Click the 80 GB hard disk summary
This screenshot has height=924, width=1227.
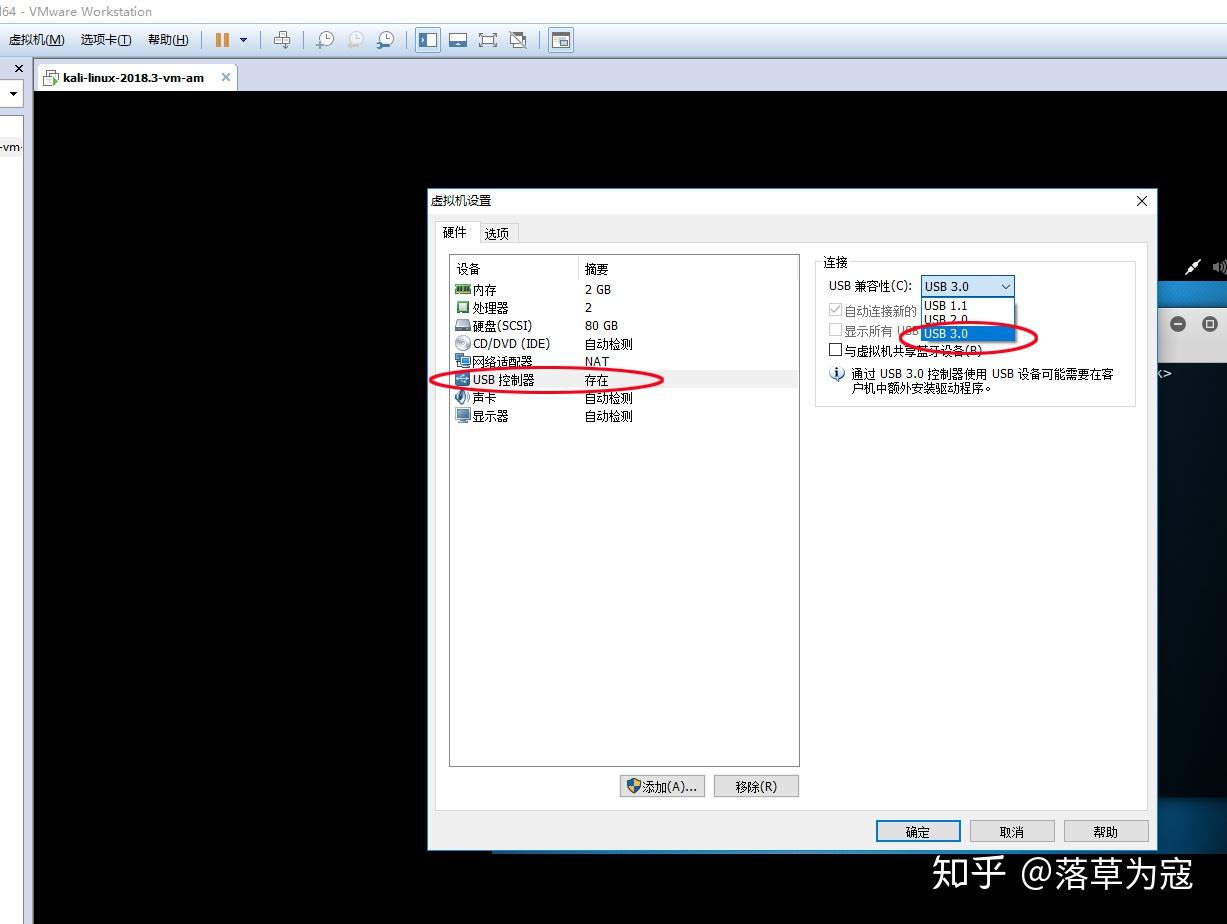(x=601, y=325)
